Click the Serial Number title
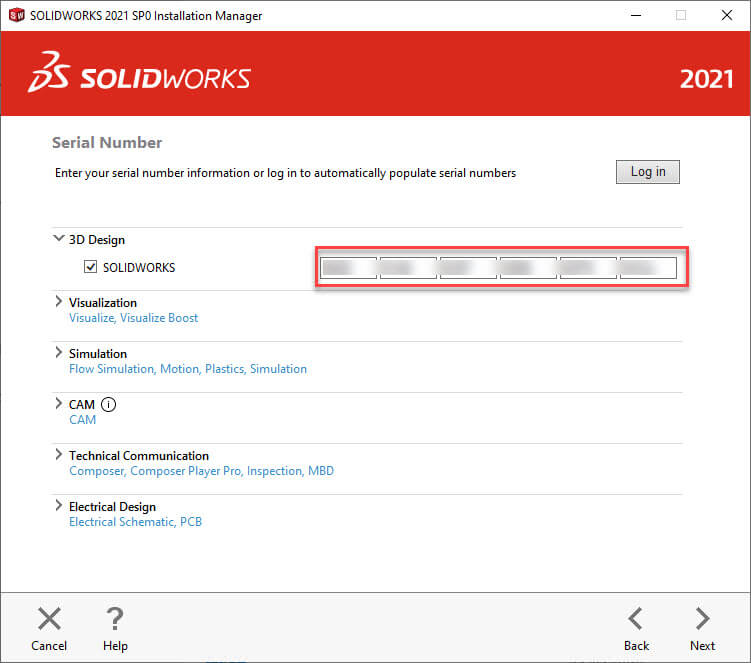Viewport: 751px width, 663px height. [107, 143]
